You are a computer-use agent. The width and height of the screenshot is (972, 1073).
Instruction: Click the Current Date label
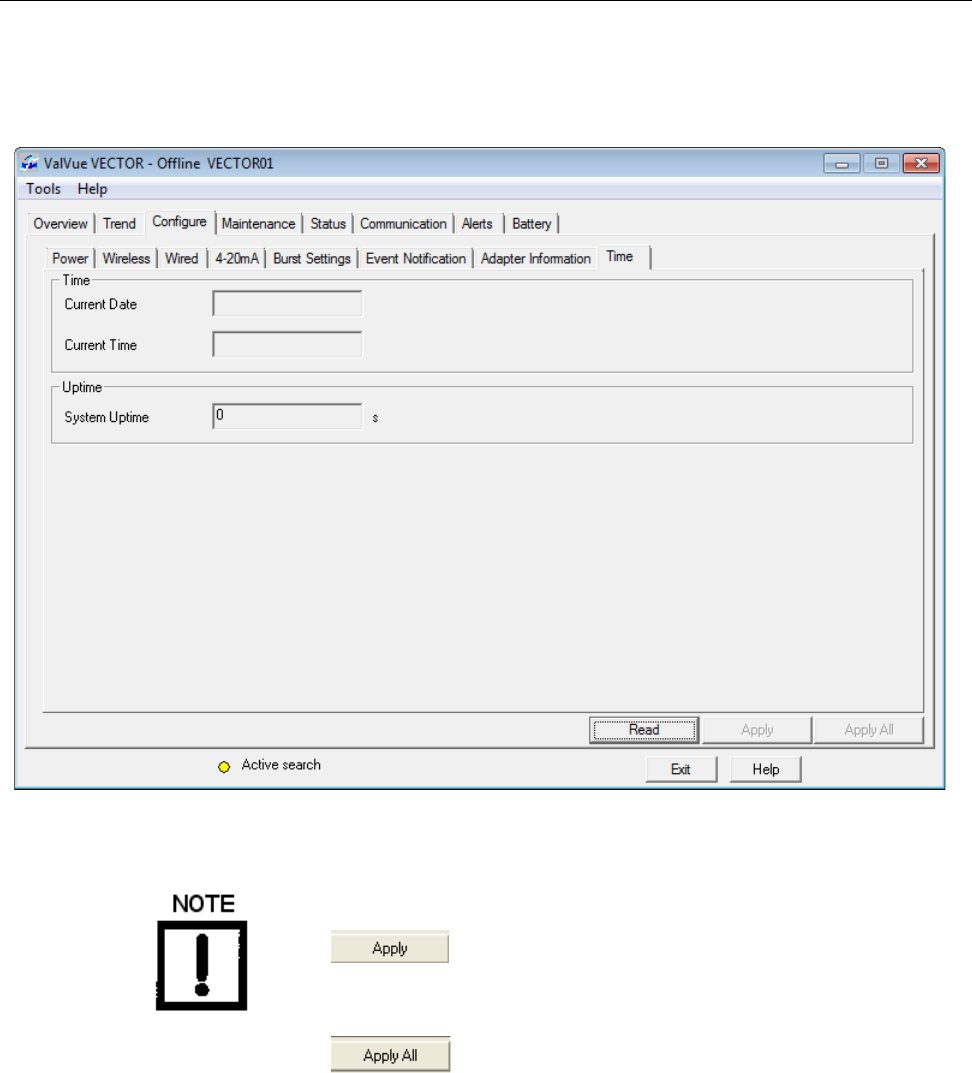click(x=101, y=305)
